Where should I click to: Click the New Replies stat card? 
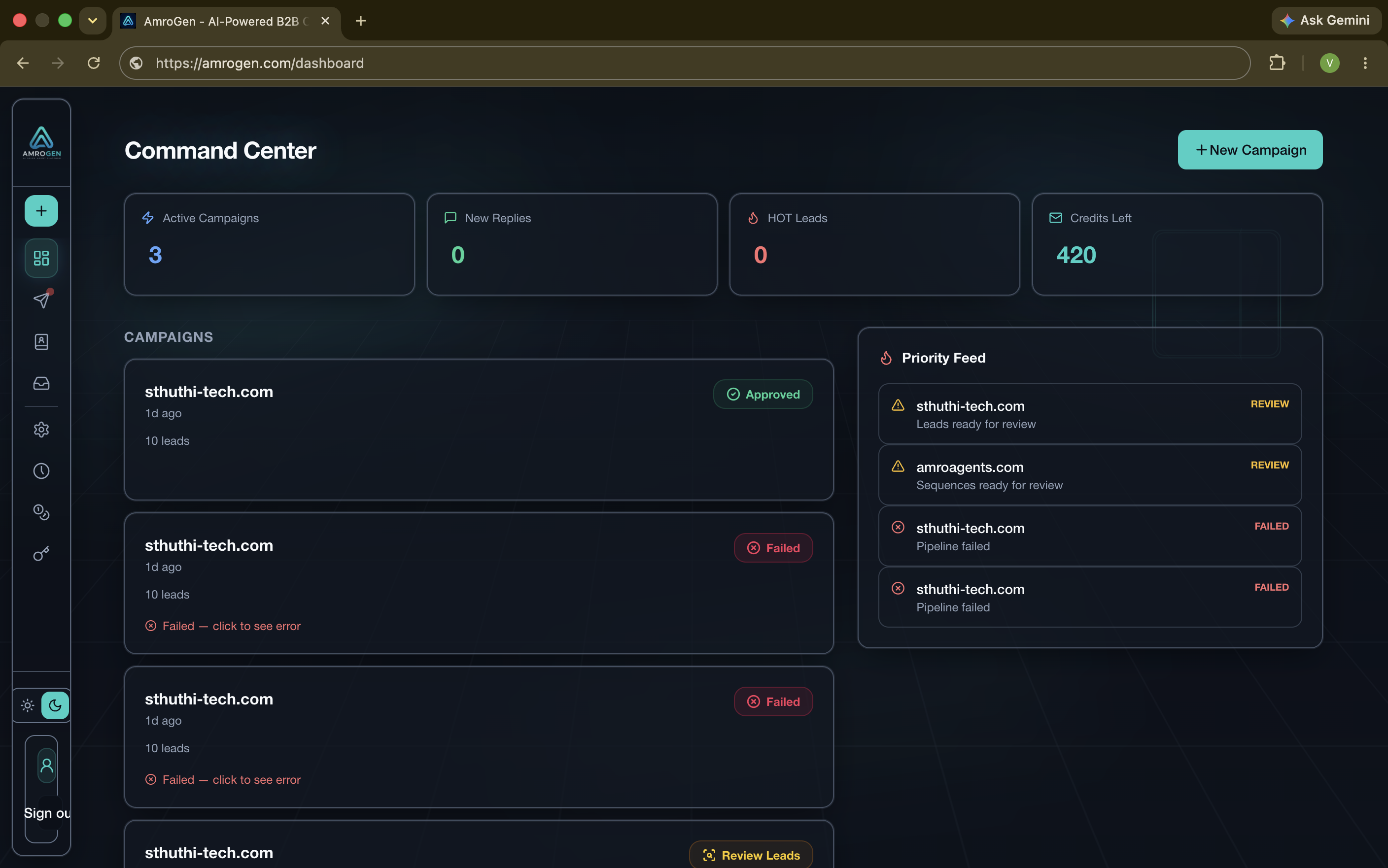pos(572,244)
